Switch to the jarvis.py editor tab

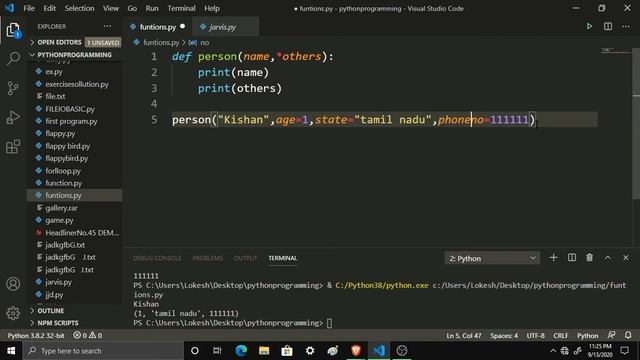pos(224,27)
